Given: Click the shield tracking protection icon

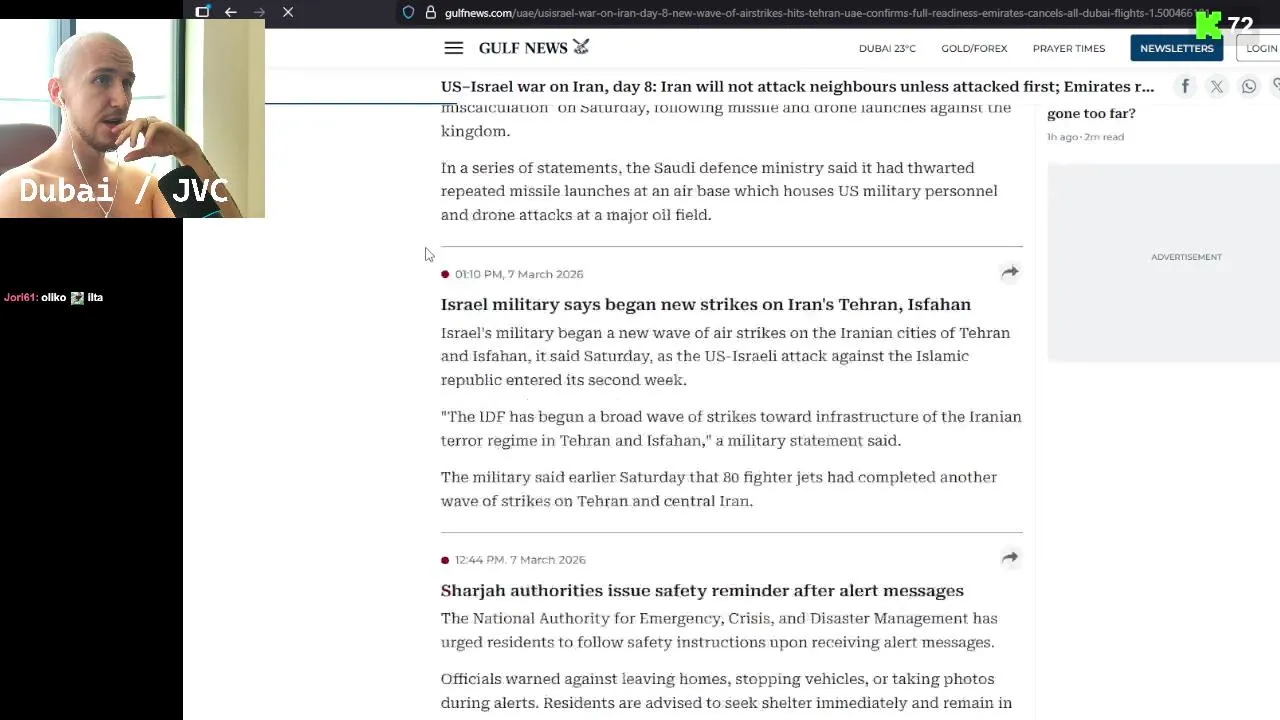Looking at the screenshot, I should pos(408,13).
